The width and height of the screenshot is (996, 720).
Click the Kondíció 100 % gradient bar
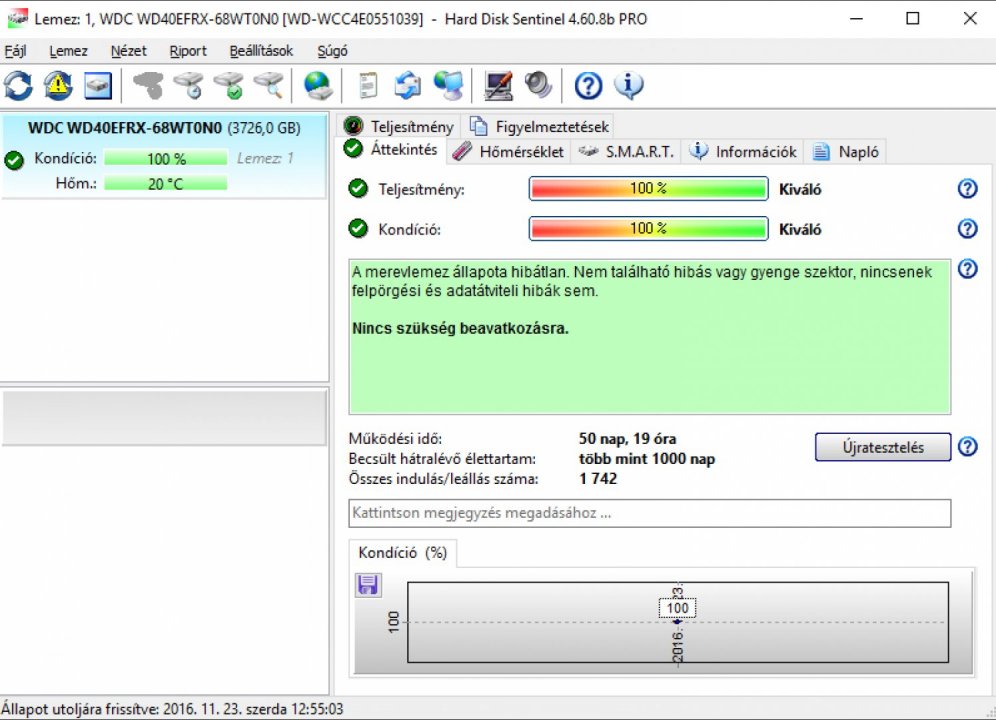pyautogui.click(x=649, y=229)
